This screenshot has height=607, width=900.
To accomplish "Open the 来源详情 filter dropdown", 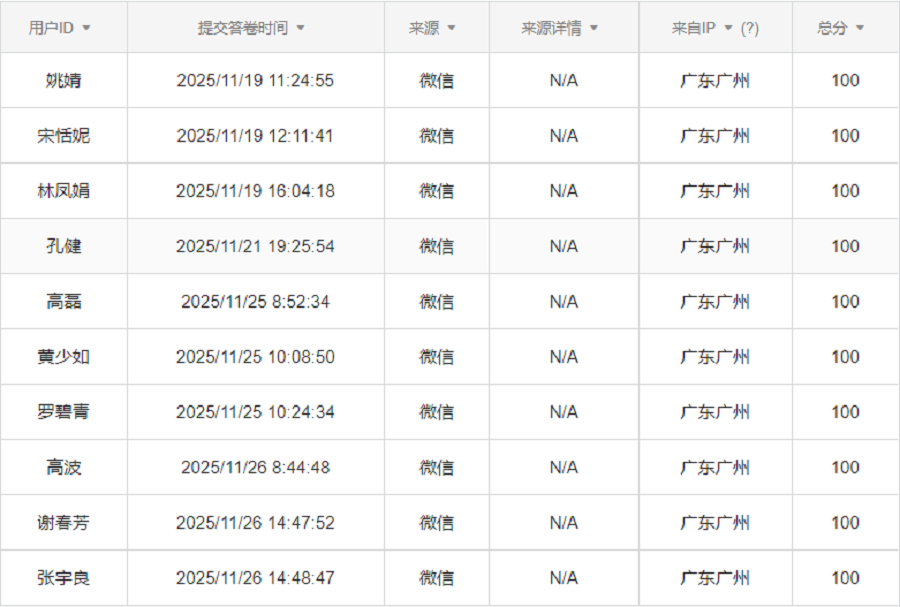I will pos(594,28).
